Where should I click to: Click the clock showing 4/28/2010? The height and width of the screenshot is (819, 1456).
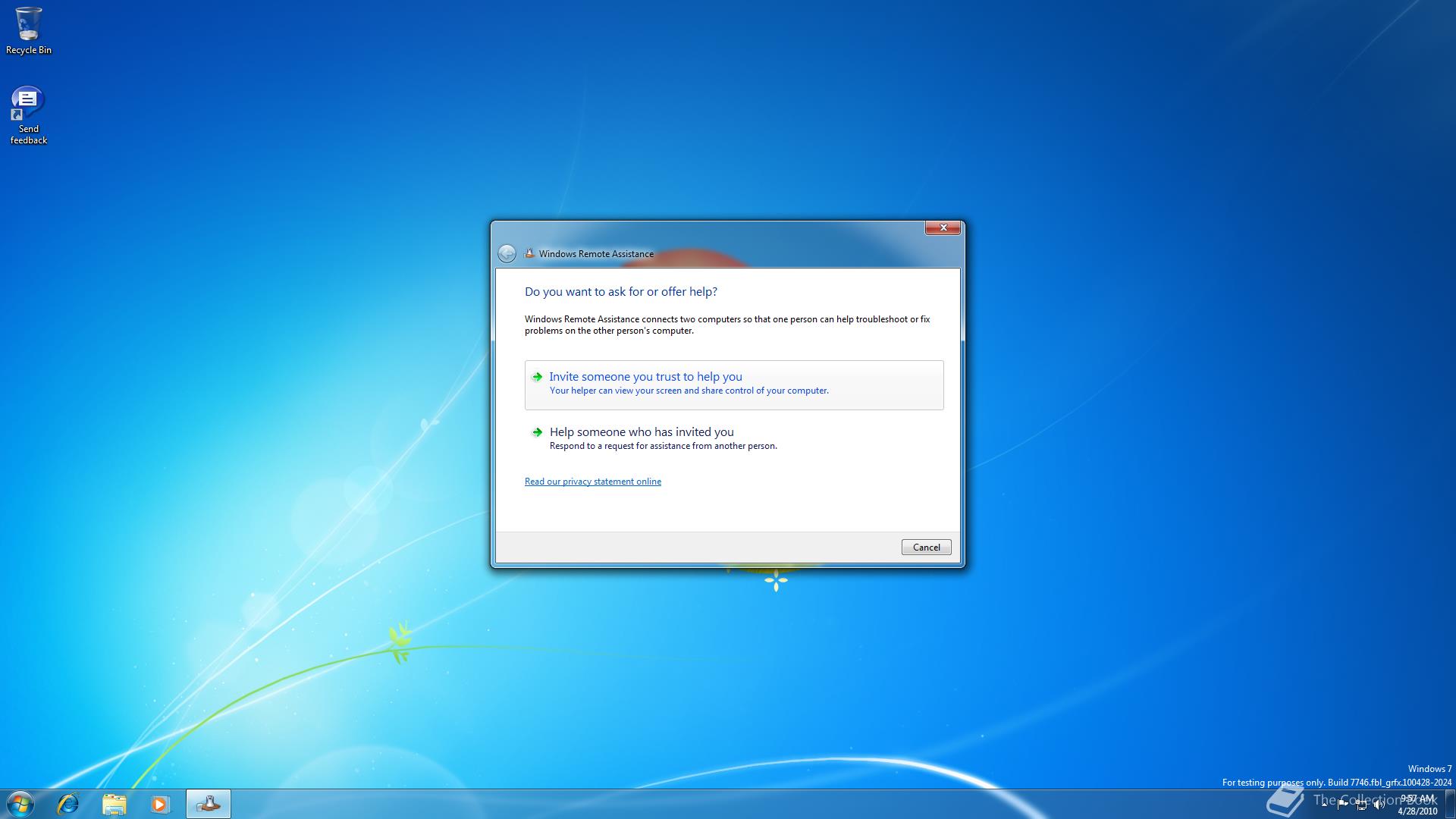tap(1417, 805)
